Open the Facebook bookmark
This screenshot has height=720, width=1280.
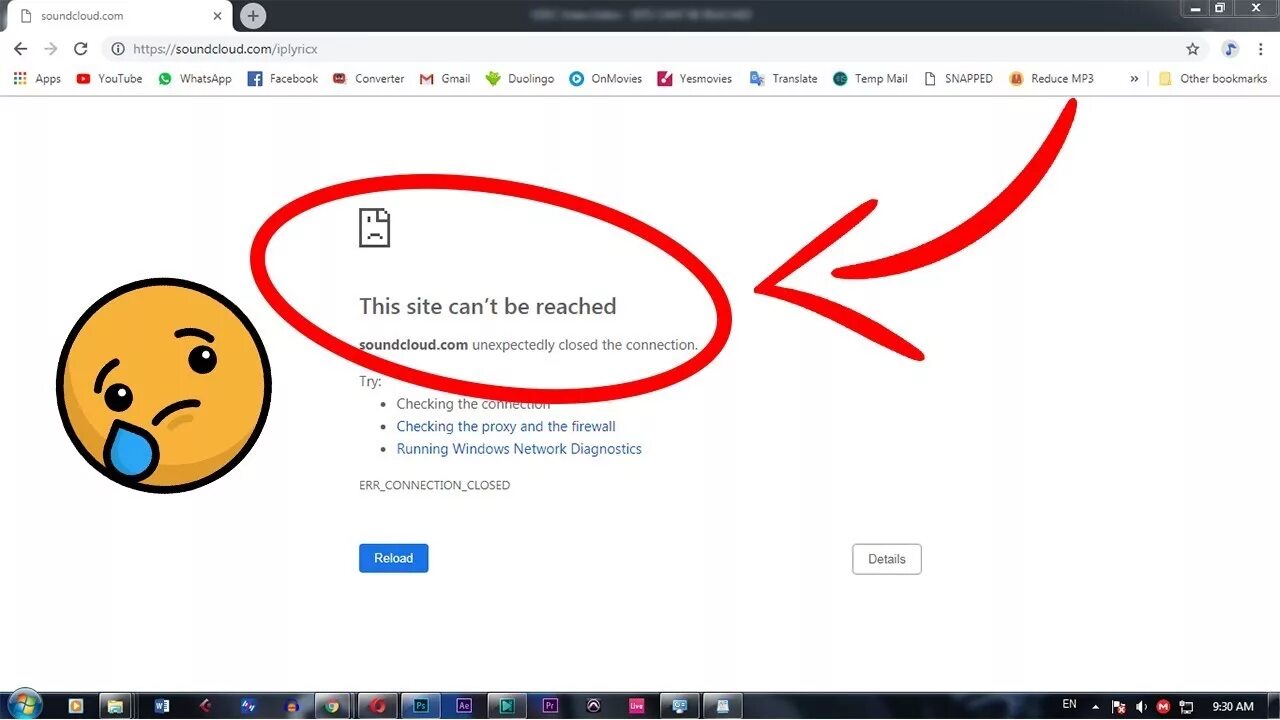tap(283, 79)
